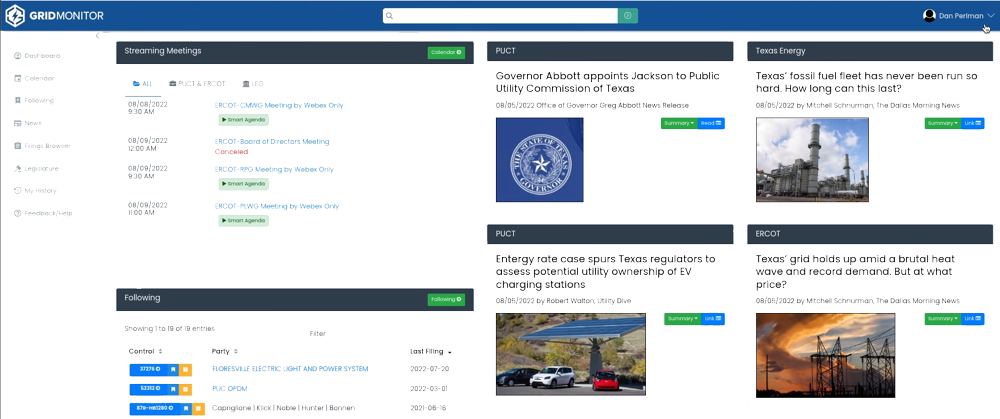Open Smart Agenda for ERCOT-PLWG meeting

(243, 221)
